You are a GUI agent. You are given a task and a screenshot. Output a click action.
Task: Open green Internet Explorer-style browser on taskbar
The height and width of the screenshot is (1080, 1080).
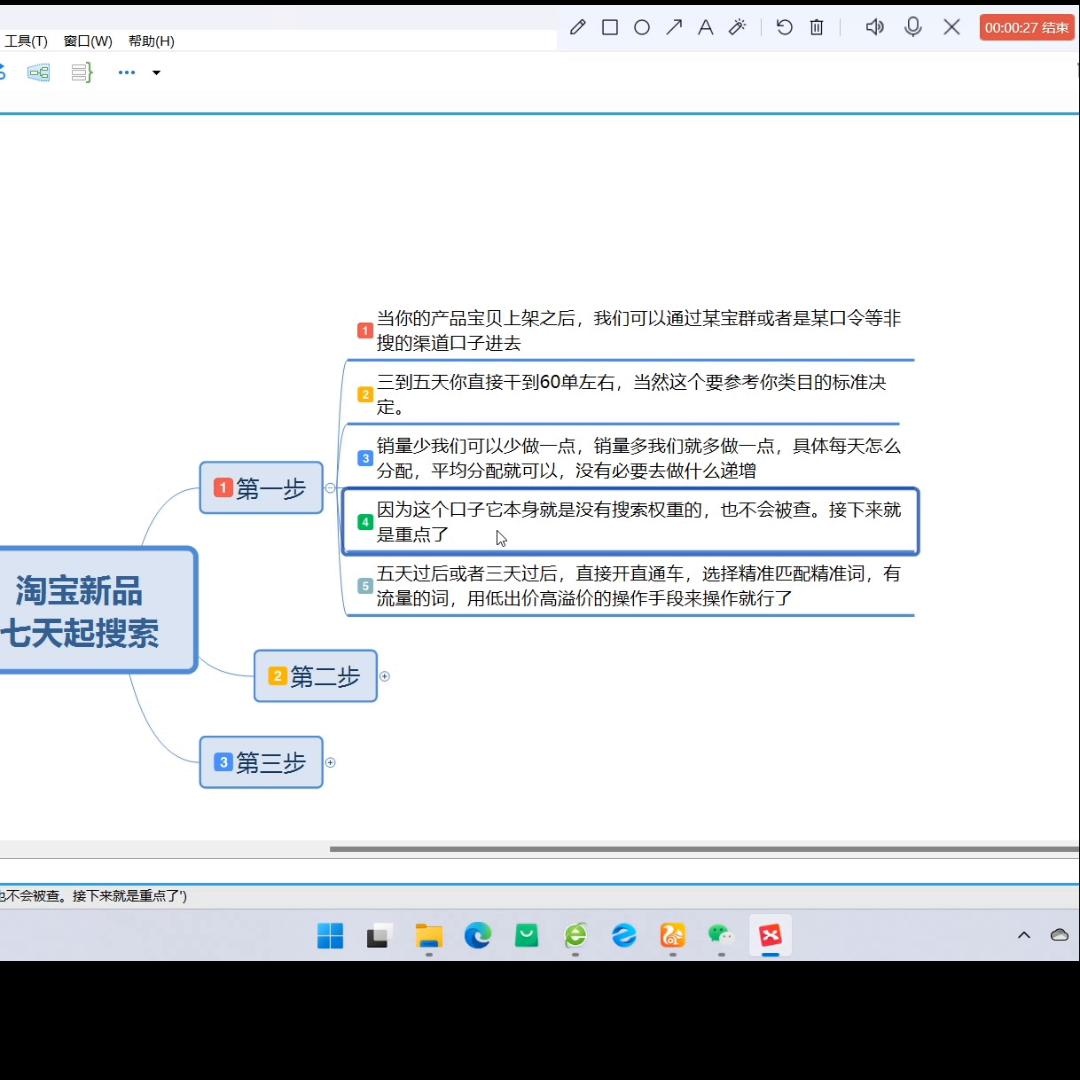(x=575, y=935)
